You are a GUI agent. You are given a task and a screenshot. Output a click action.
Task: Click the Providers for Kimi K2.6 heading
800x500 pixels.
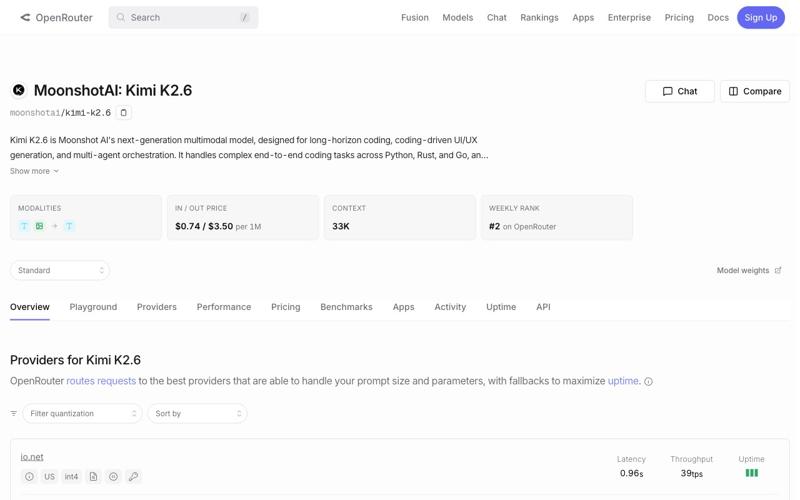pos(76,360)
